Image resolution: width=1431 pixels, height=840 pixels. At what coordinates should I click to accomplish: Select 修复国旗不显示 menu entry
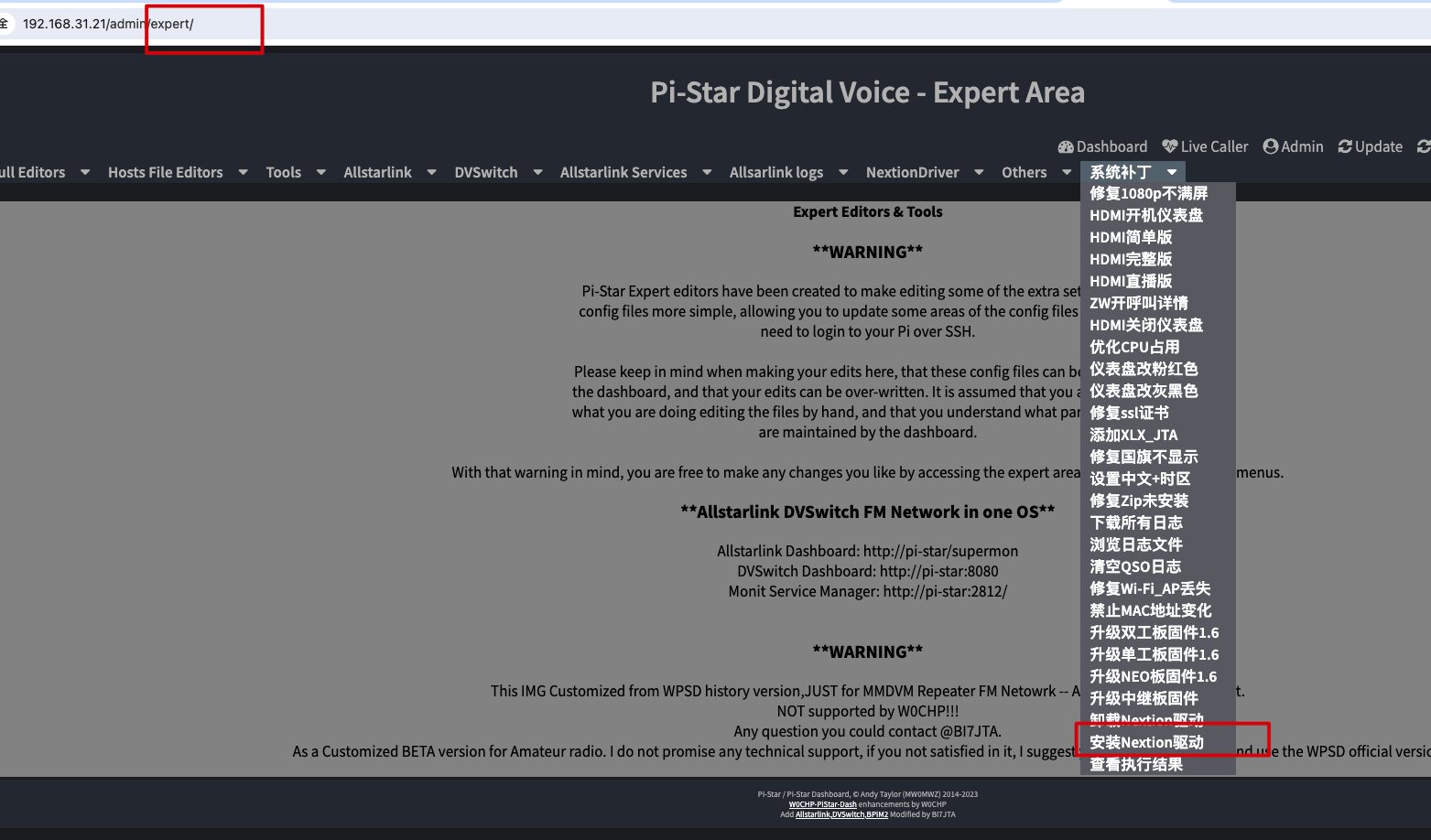click(x=1144, y=457)
